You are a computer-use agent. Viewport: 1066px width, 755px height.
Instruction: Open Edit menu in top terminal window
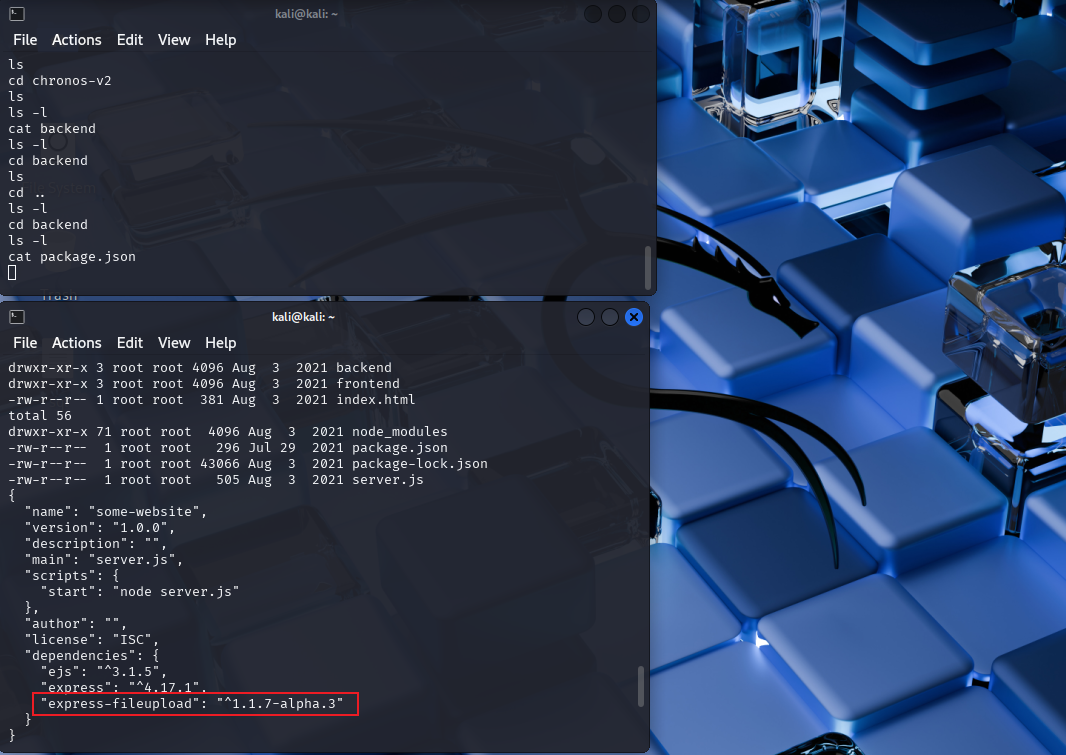[x=130, y=40]
